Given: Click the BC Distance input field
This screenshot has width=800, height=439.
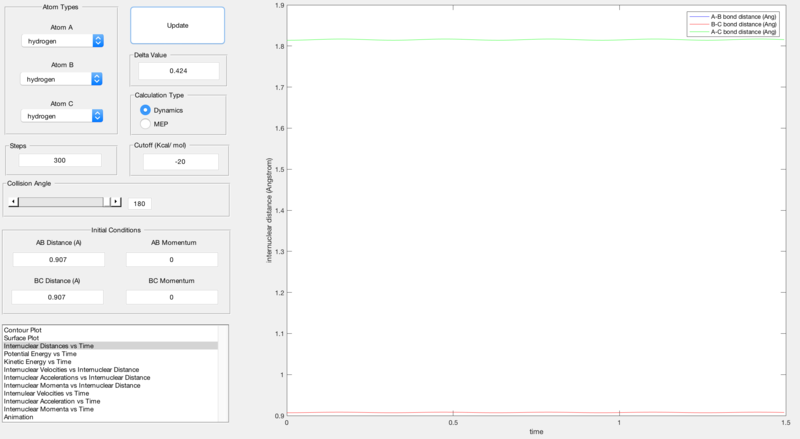Looking at the screenshot, I should [57, 297].
